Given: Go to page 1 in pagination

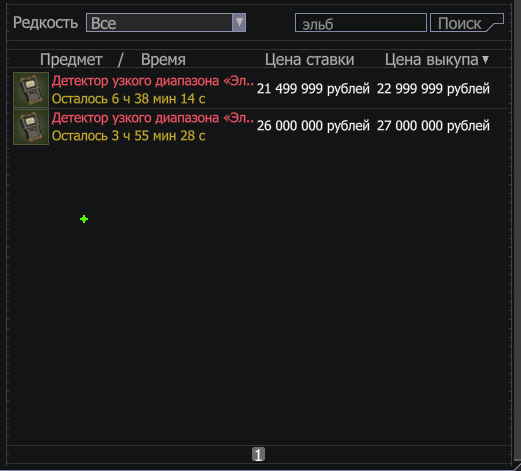Looking at the screenshot, I should click(258, 454).
